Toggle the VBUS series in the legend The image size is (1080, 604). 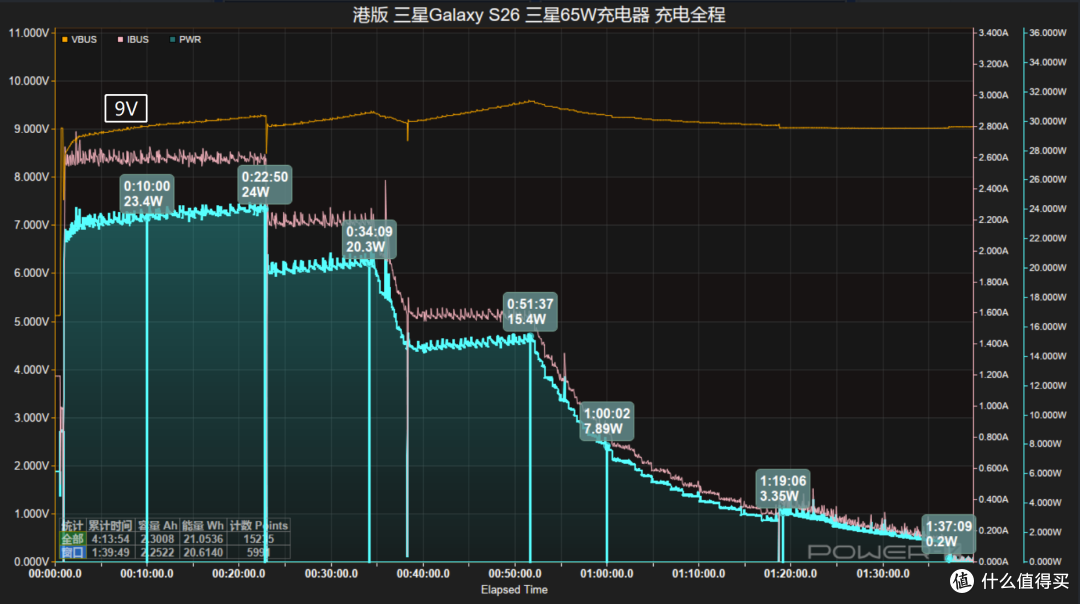coord(79,40)
